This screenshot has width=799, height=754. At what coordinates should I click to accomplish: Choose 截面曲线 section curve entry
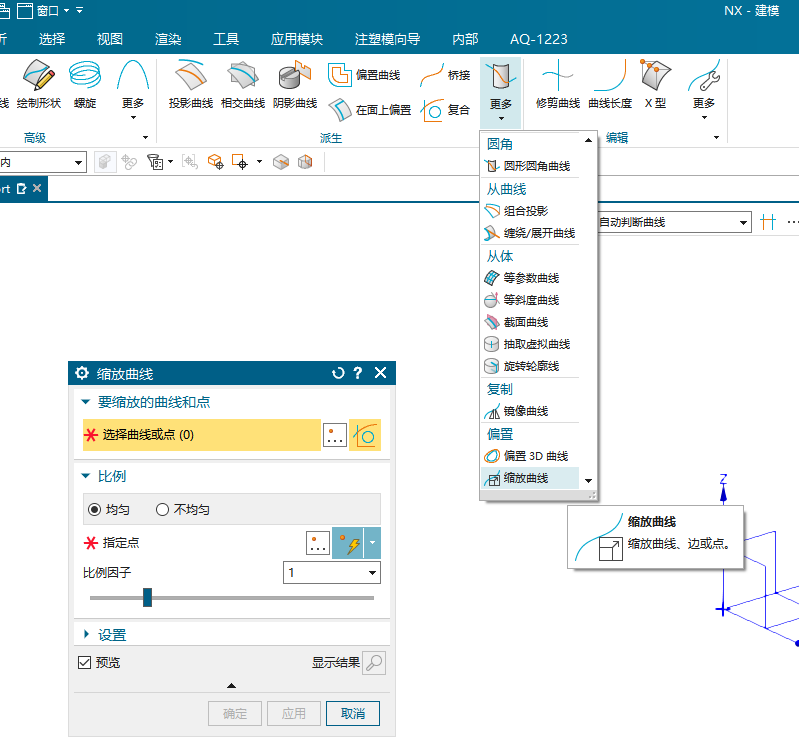(530, 322)
